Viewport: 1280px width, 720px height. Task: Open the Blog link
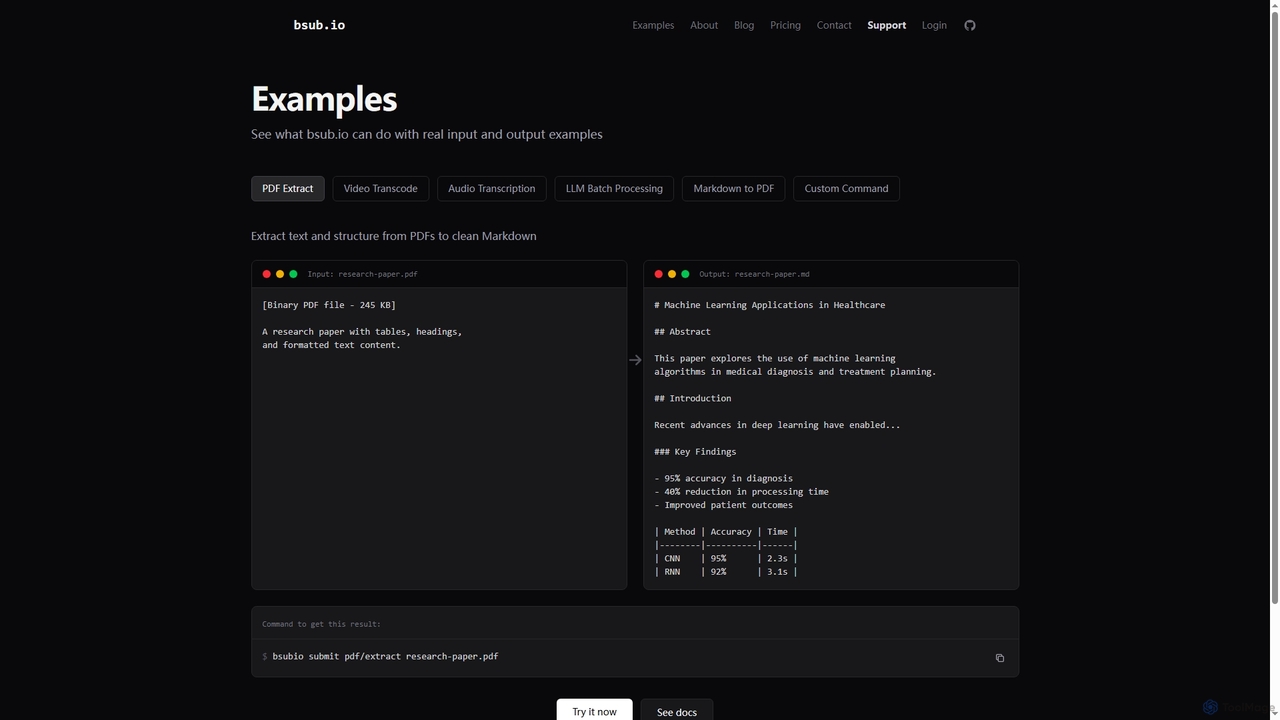[x=744, y=25]
